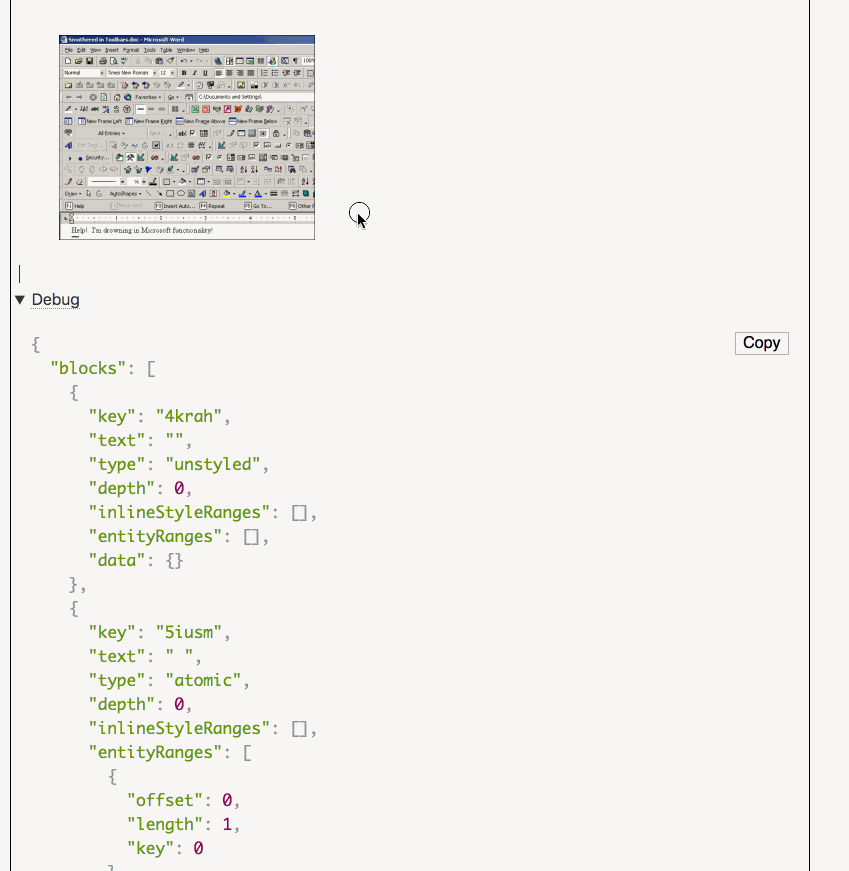Run Spelling and Grammar check icon
The height and width of the screenshot is (871, 849).
click(x=123, y=60)
